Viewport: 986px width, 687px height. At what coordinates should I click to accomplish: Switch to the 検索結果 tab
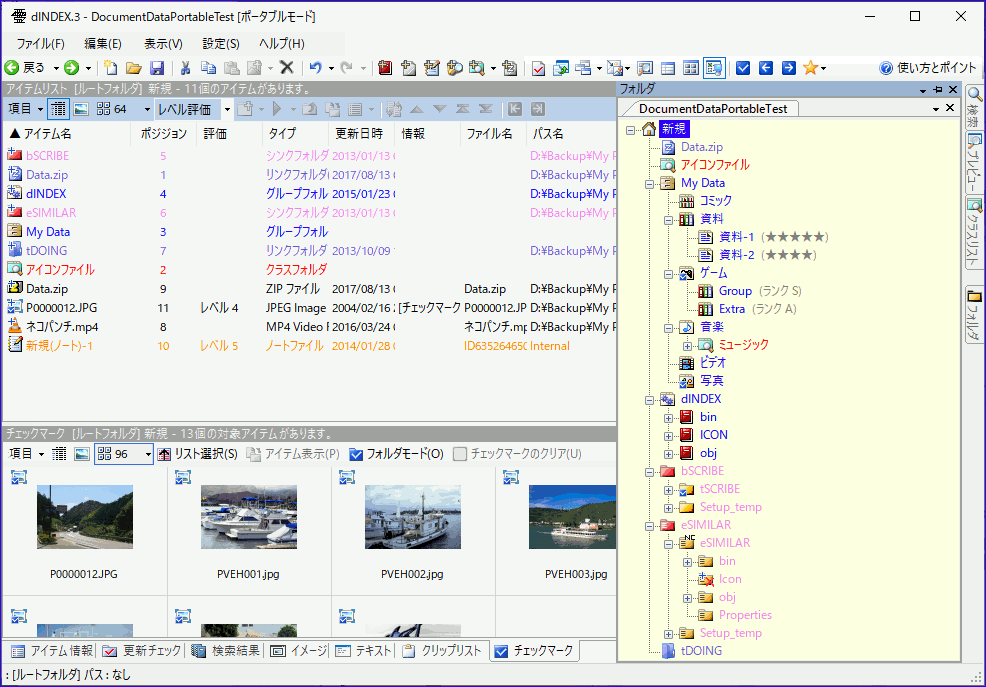pyautogui.click(x=226, y=651)
